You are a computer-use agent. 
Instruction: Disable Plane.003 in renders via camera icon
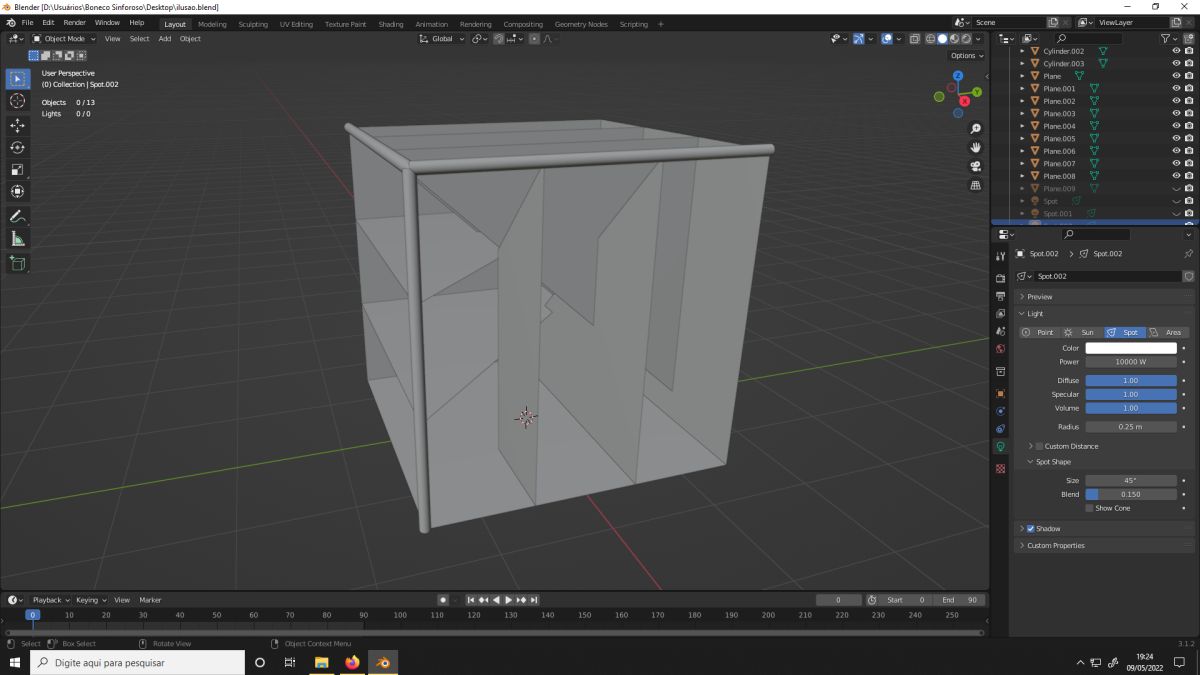tap(1188, 113)
